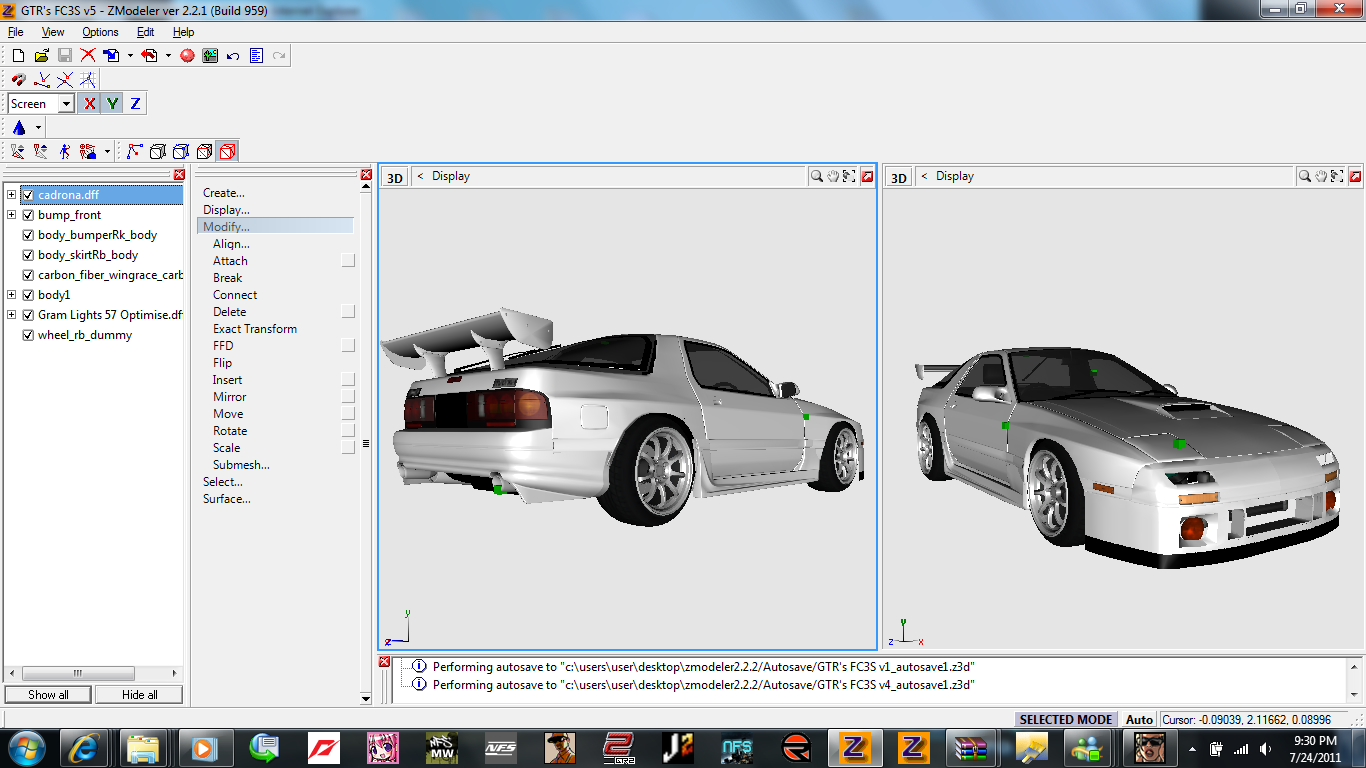Click the Hide all button
Image resolution: width=1366 pixels, height=768 pixels.
(139, 695)
